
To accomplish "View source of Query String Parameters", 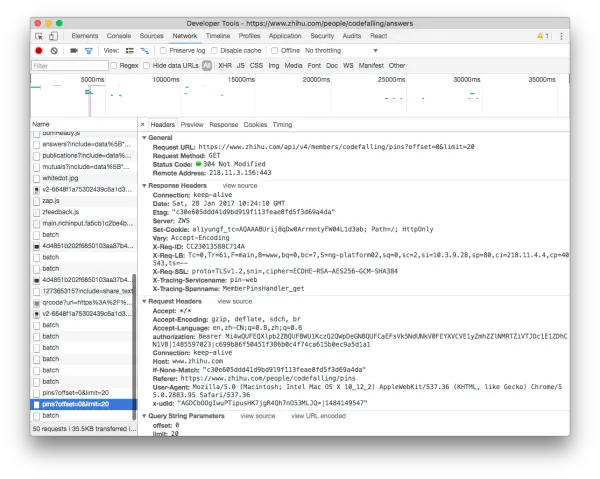I will click(258, 416).
